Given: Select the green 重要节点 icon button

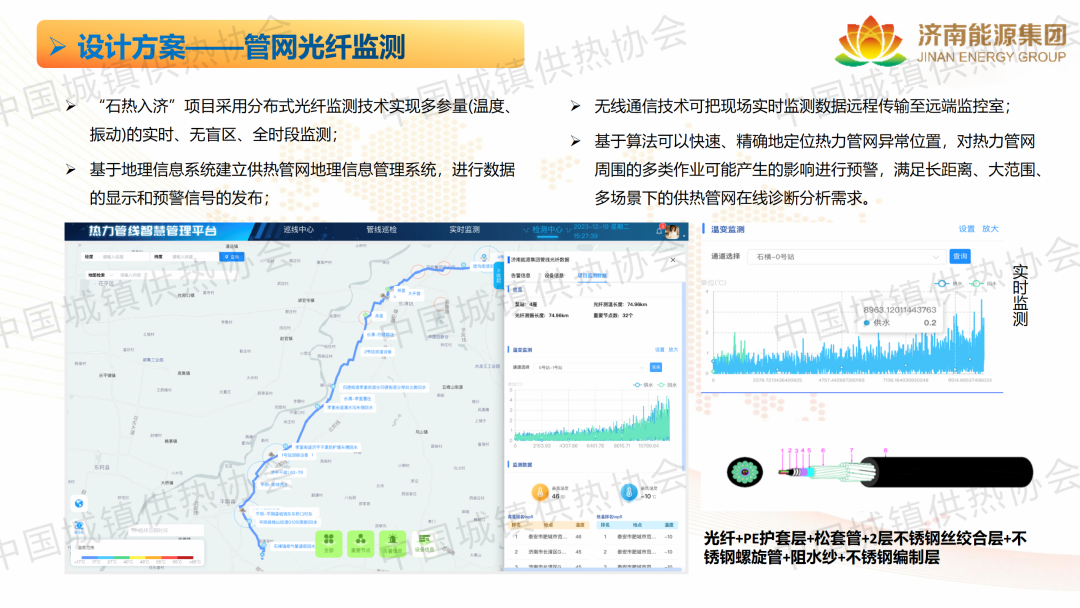Looking at the screenshot, I should (x=360, y=542).
